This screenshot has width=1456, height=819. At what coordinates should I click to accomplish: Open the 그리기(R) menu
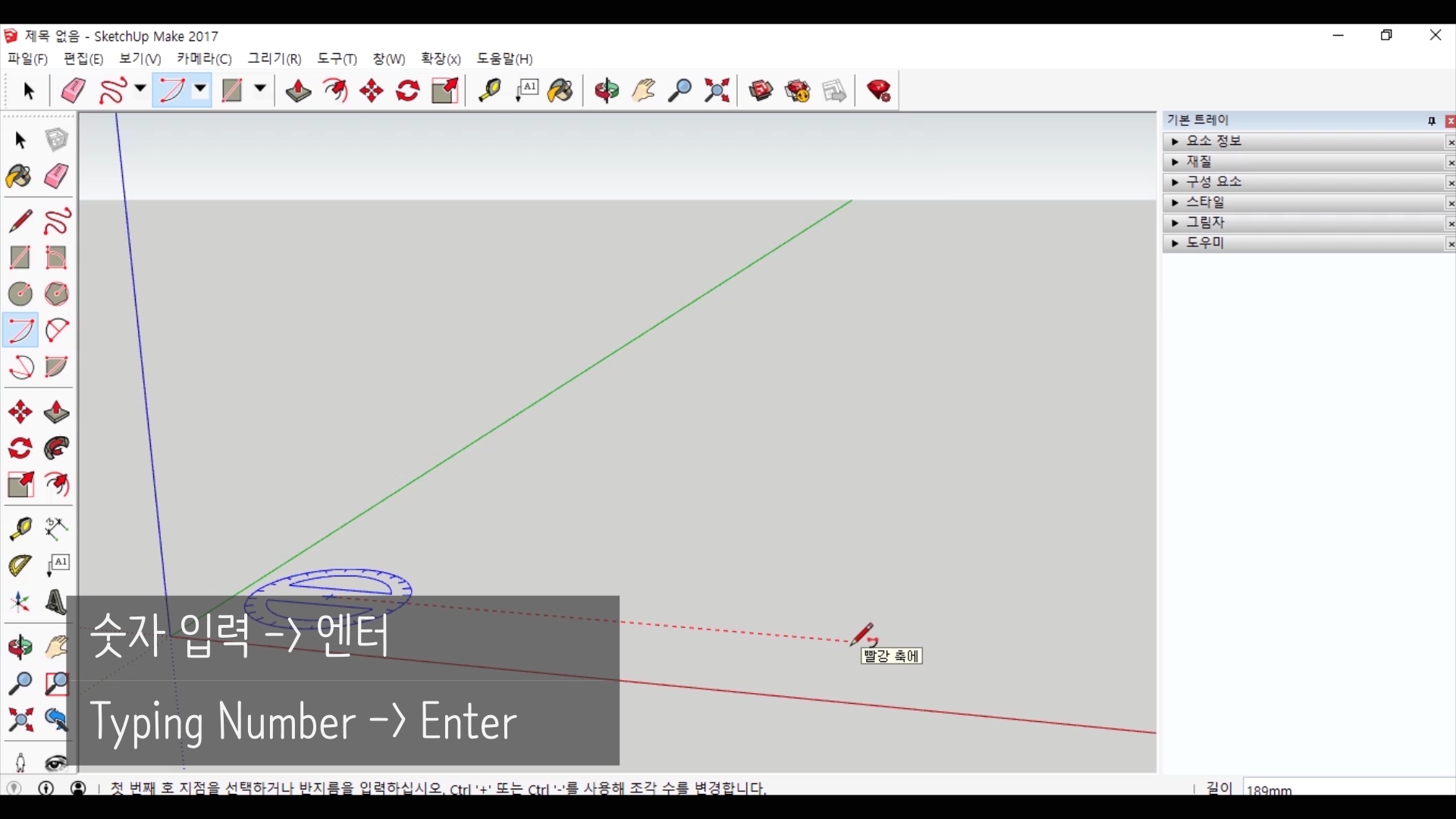(275, 59)
